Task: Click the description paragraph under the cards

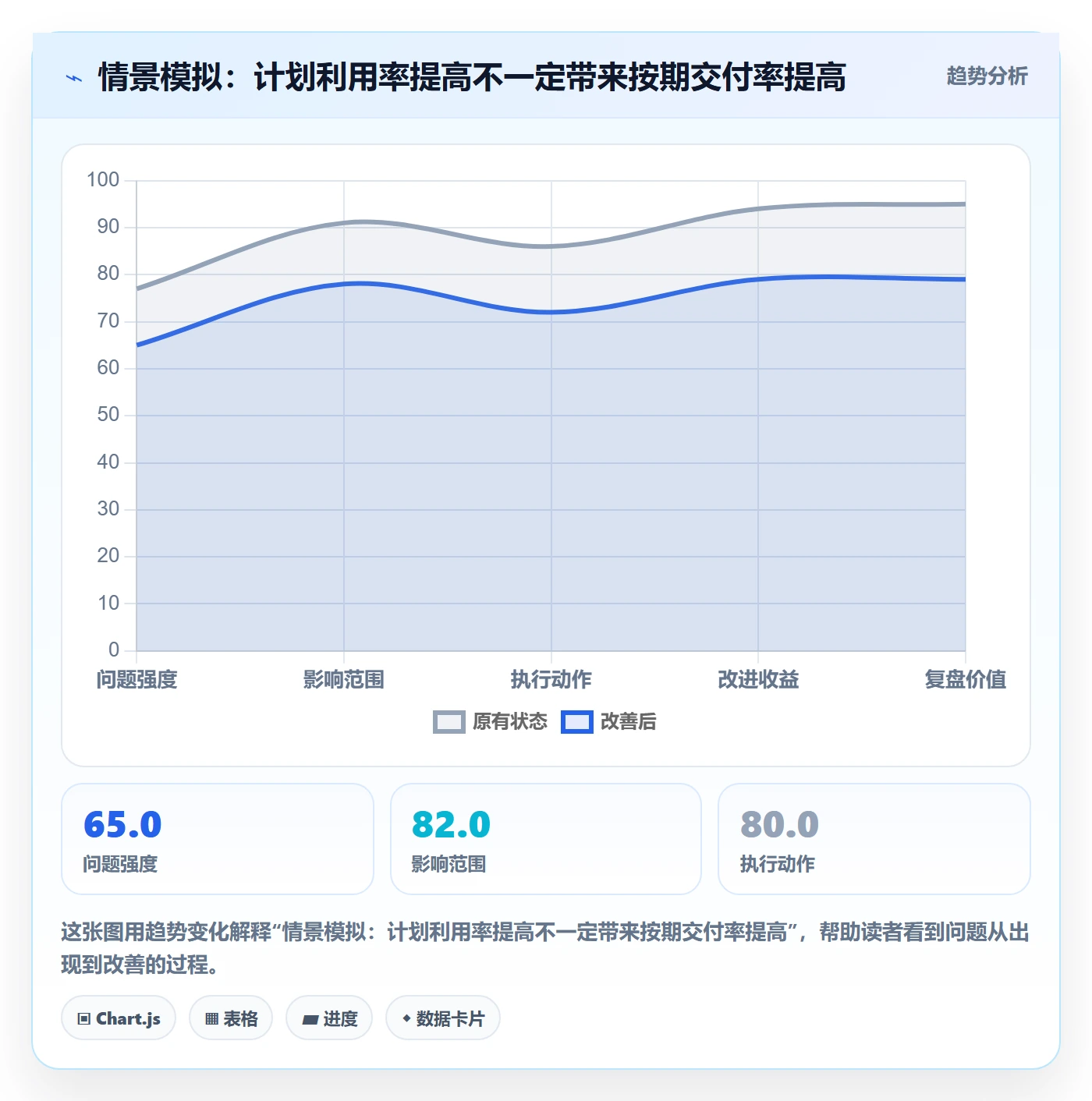Action: click(x=545, y=948)
